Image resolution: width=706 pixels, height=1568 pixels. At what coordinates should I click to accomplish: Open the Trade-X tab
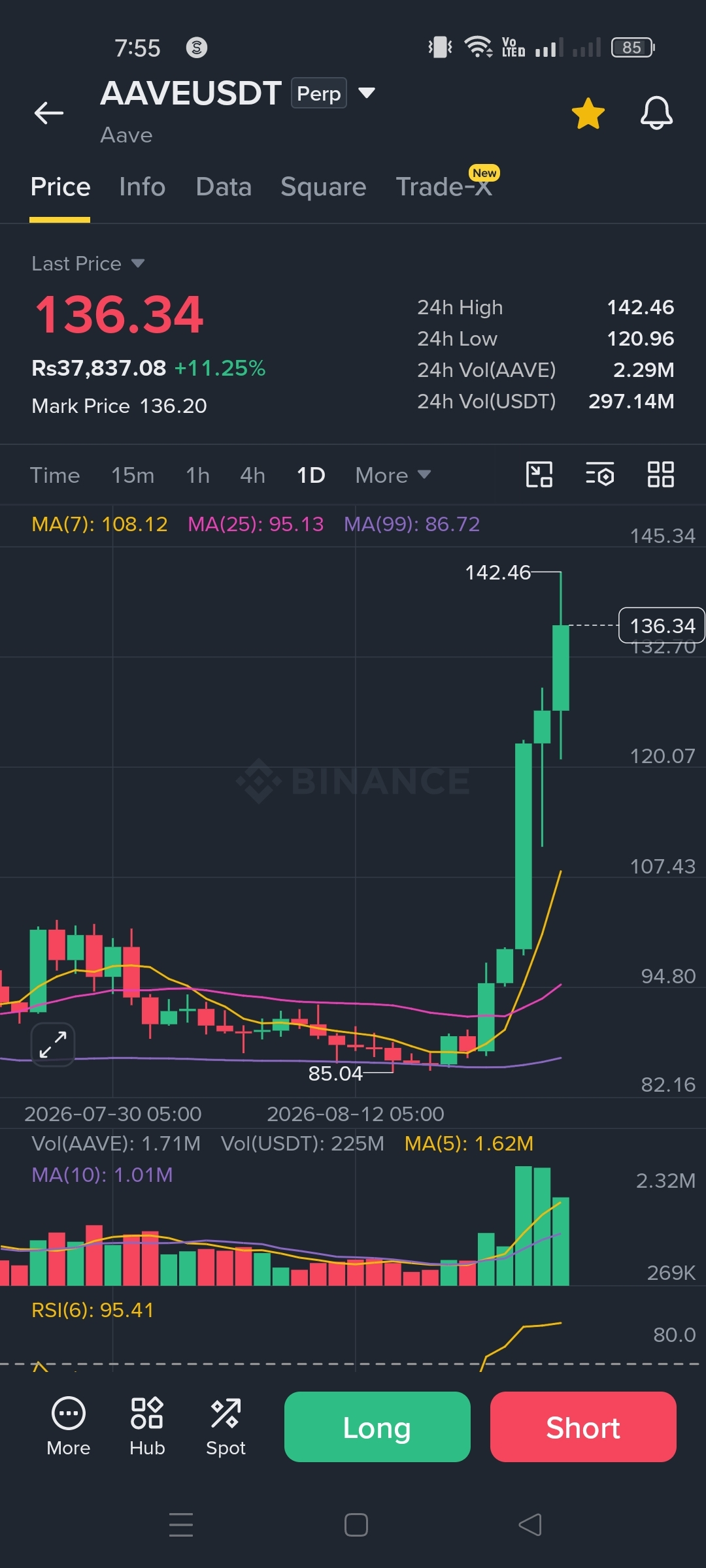coord(444,187)
